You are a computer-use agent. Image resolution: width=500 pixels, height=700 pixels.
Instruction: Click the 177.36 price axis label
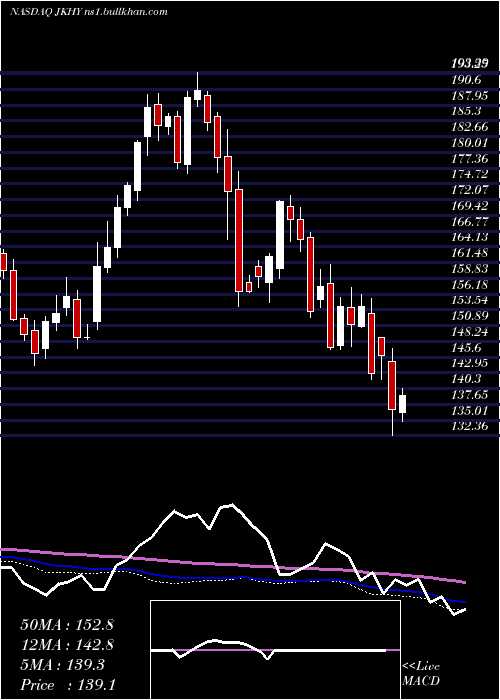coord(469,158)
